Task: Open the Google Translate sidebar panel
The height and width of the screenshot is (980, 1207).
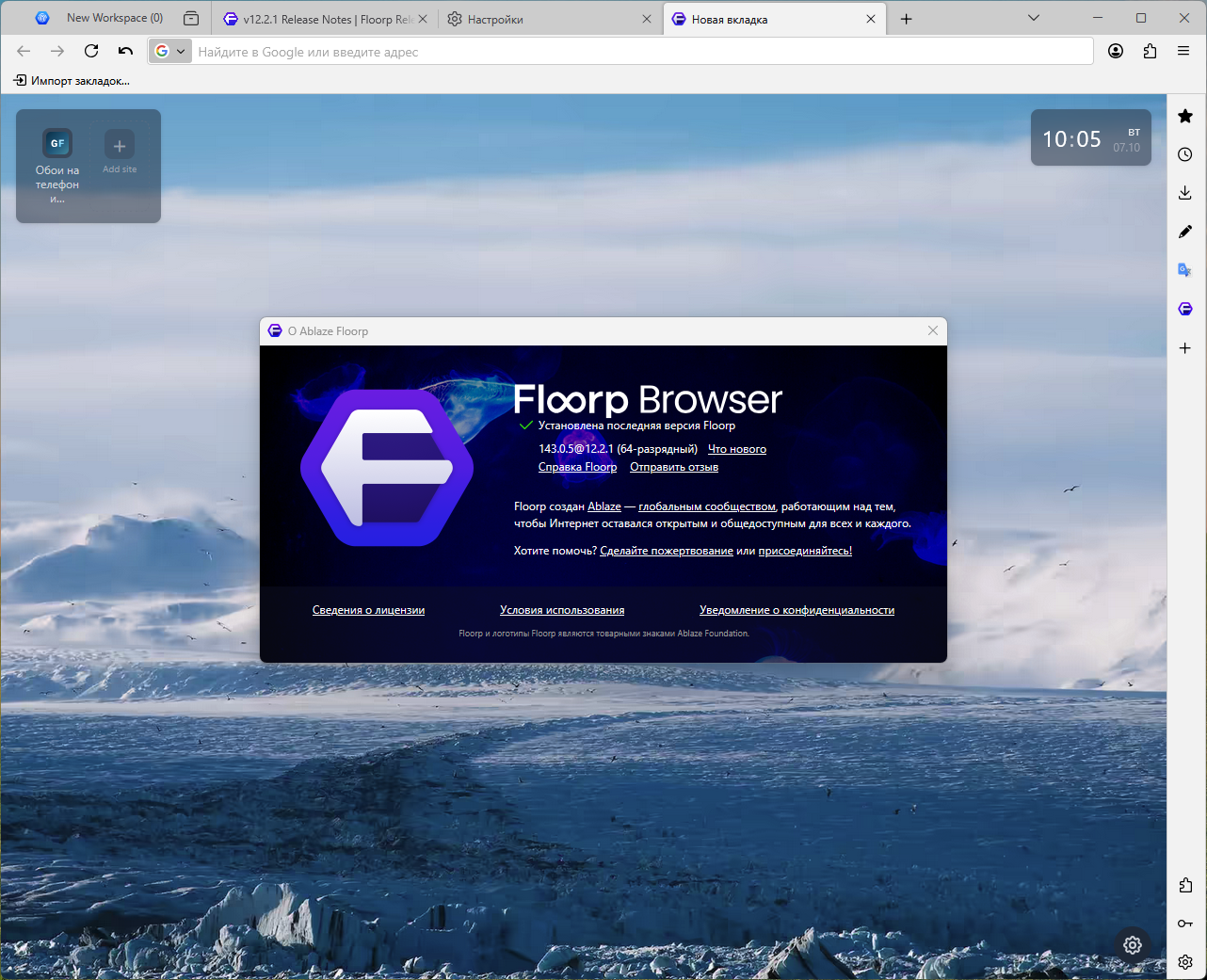Action: point(1185,270)
